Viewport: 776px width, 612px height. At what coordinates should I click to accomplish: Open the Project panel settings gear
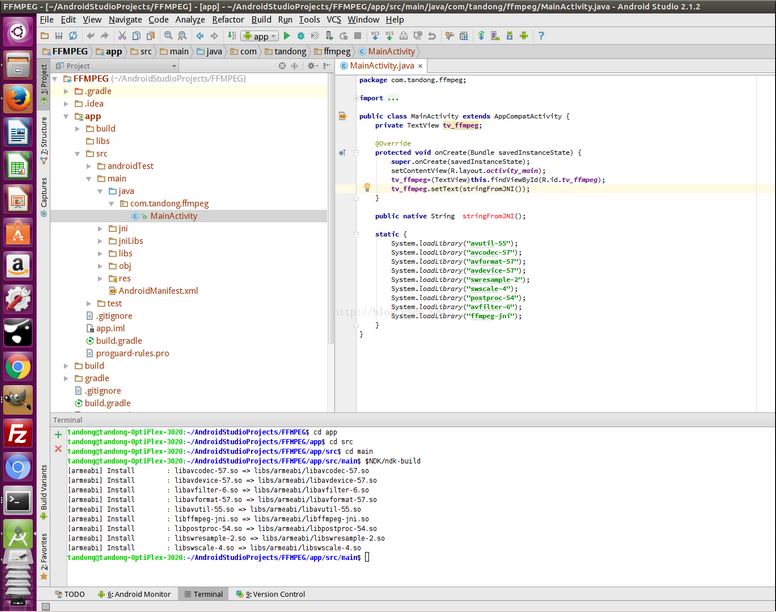point(312,65)
